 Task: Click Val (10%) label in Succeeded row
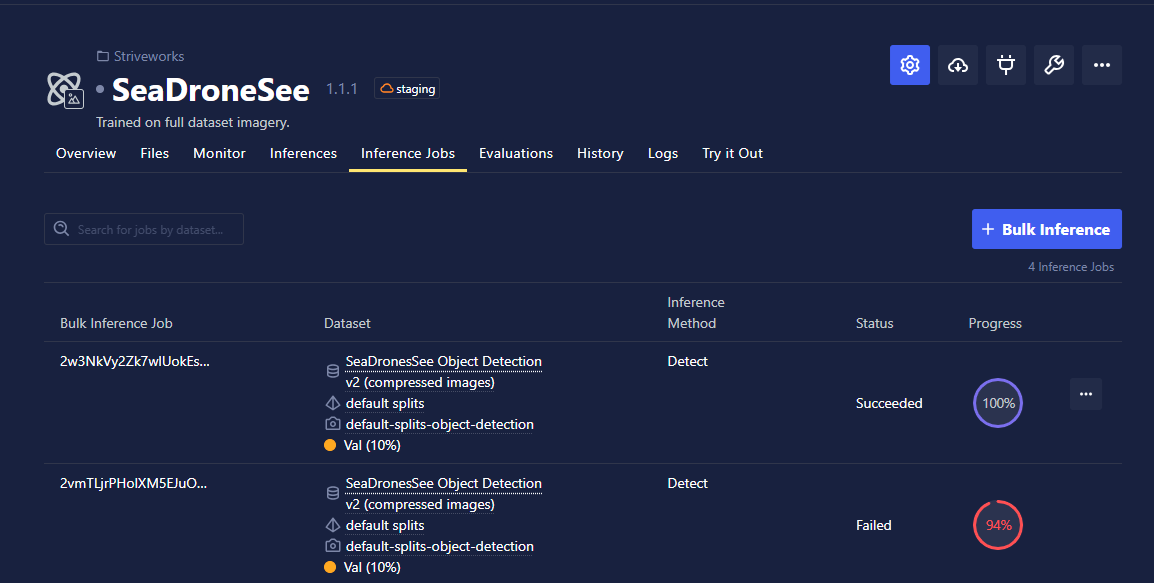click(372, 445)
